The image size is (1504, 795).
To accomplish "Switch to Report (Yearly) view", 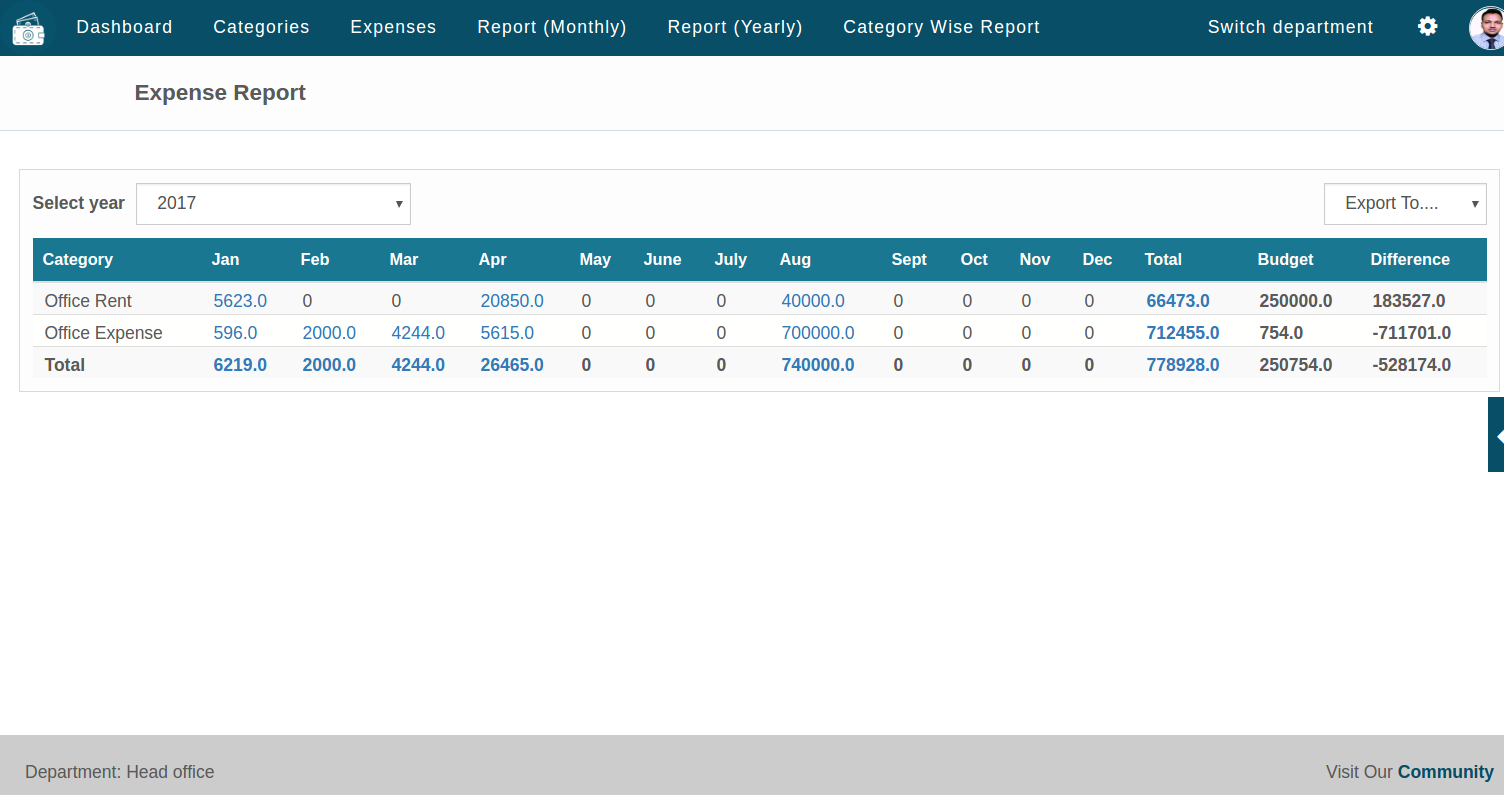I will [x=735, y=27].
